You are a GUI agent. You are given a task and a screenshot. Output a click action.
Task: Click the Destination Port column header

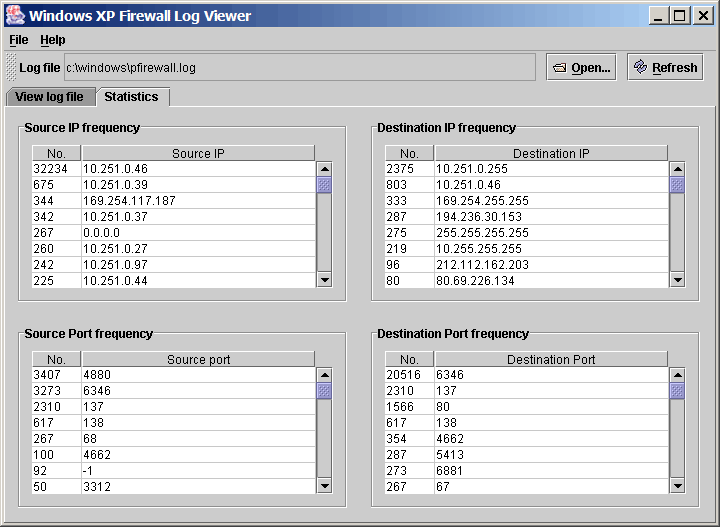point(551,359)
